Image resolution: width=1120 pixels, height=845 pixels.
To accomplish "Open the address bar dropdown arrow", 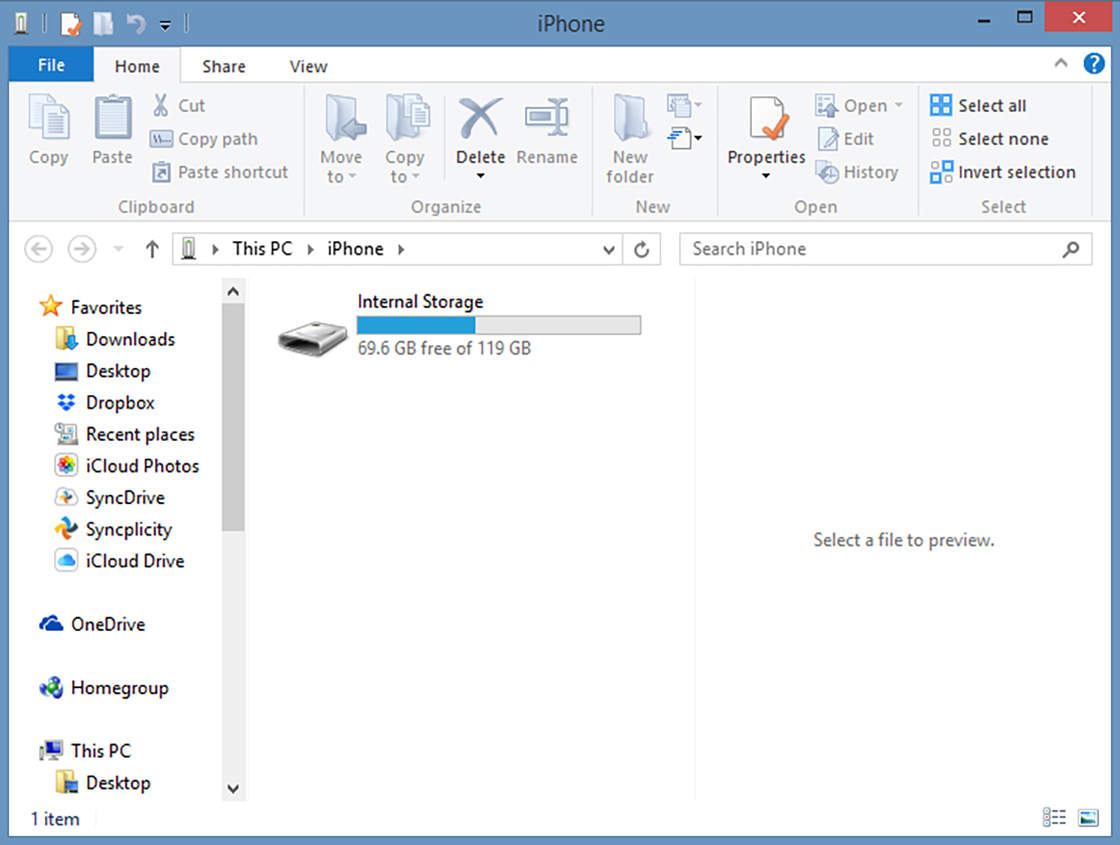I will (610, 249).
